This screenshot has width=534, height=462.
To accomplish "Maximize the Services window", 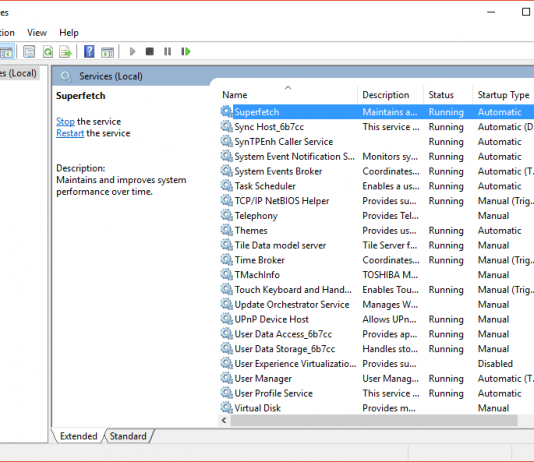I will (525, 12).
